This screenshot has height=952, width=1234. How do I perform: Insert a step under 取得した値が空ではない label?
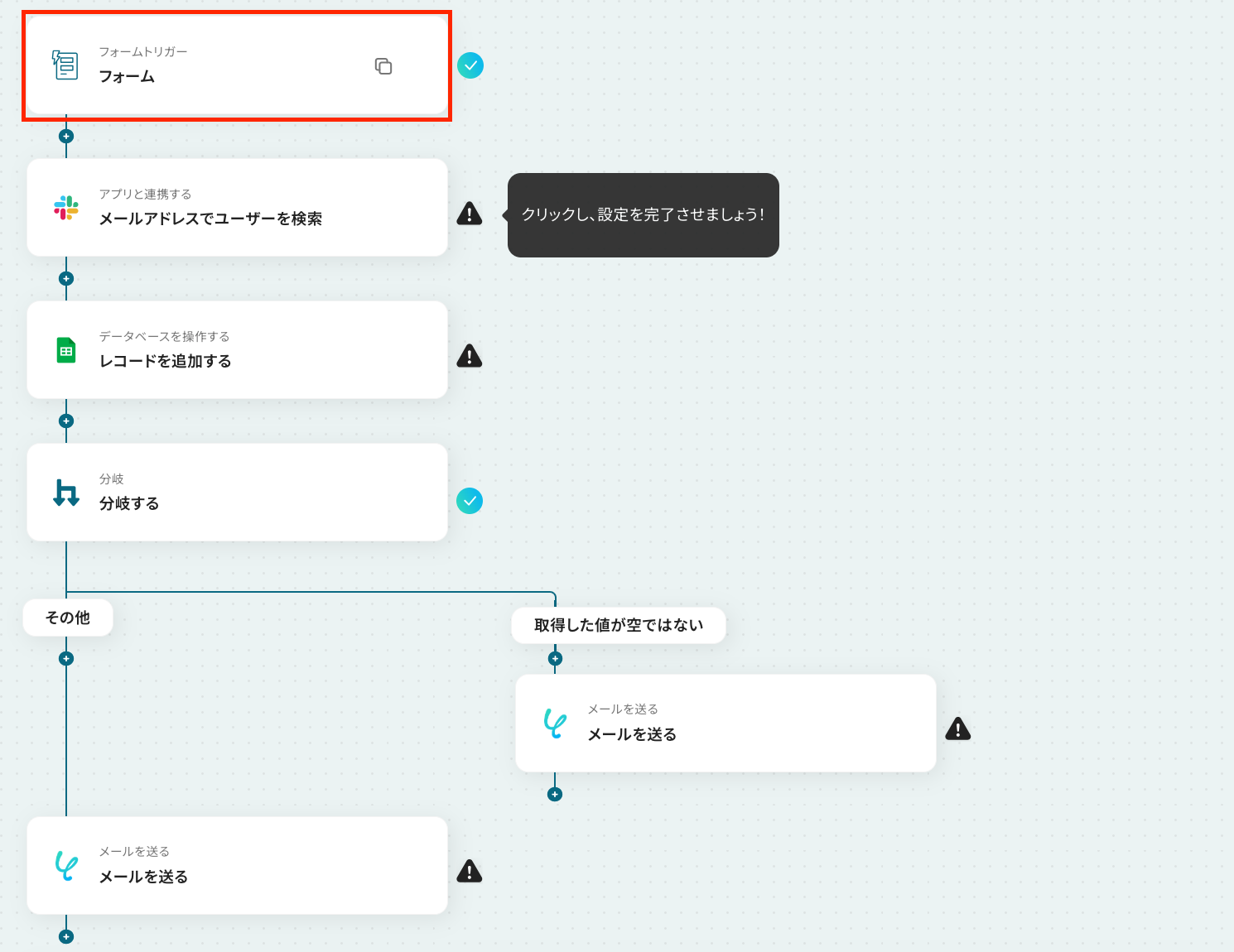[x=555, y=658]
